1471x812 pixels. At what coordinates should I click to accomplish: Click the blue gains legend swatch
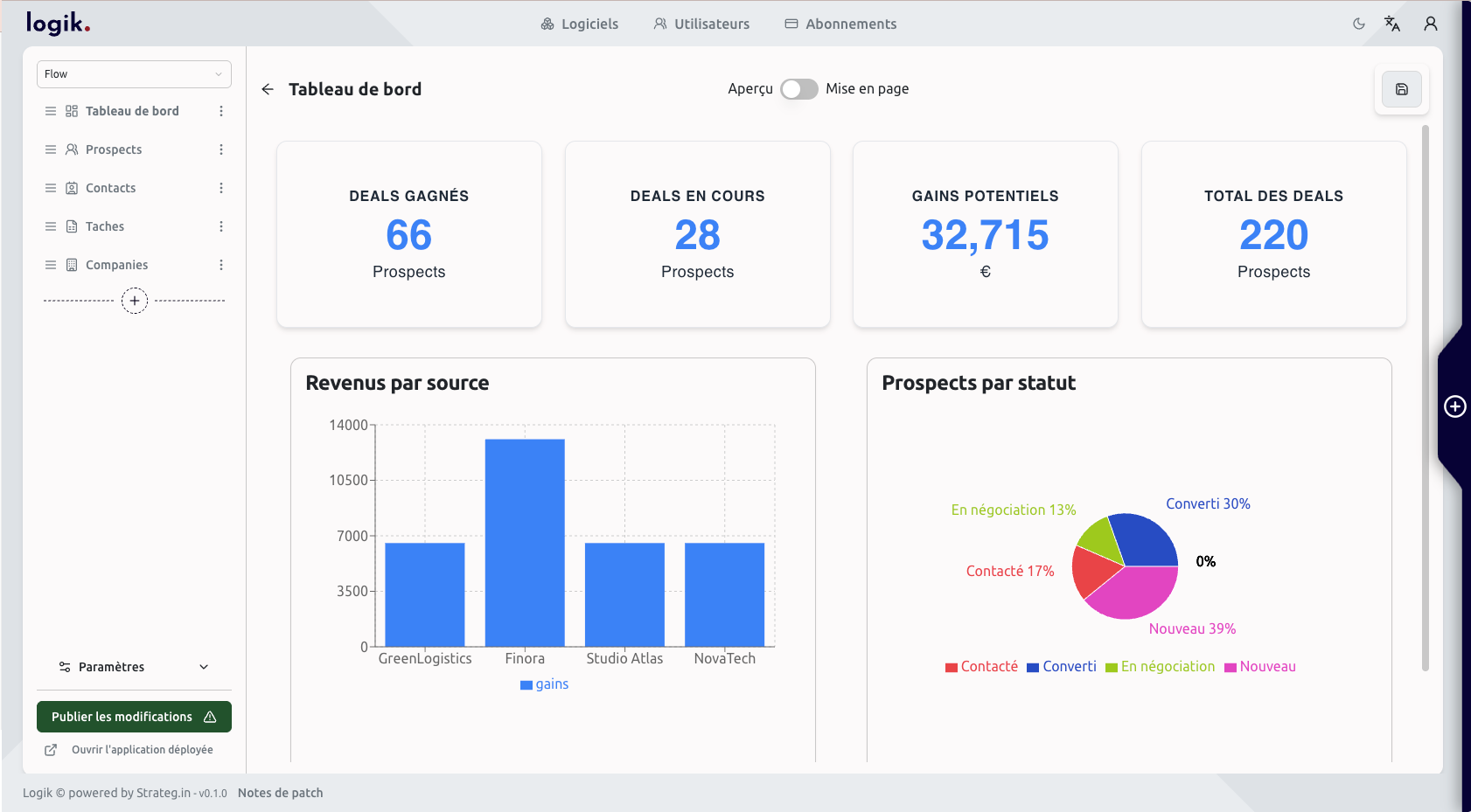coord(526,685)
